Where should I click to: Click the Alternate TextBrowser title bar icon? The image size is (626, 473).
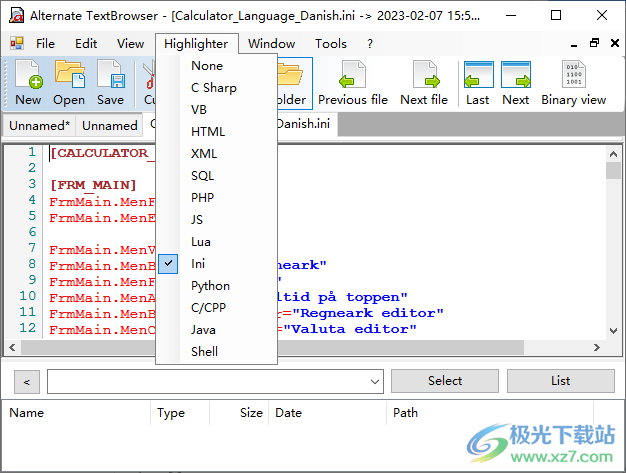(16, 16)
